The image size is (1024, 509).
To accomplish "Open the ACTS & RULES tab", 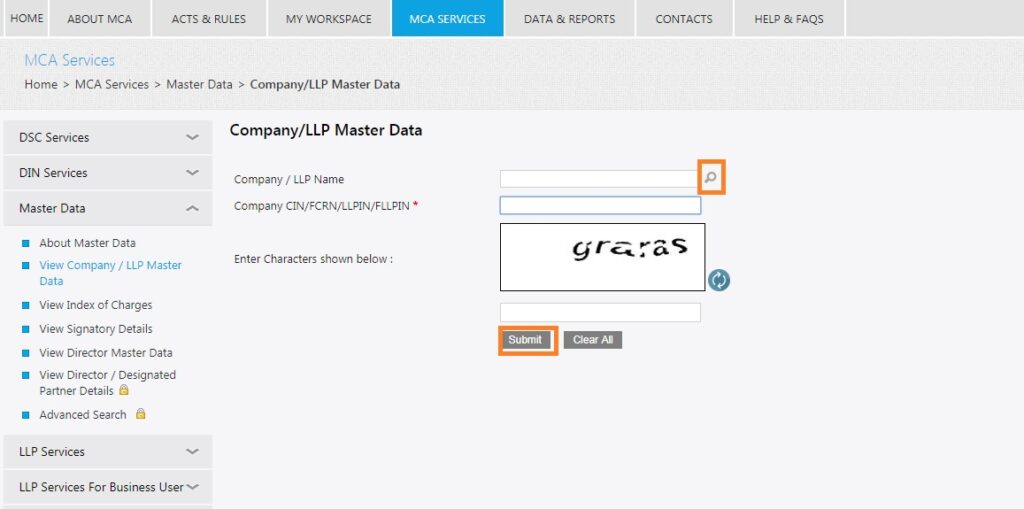I will coord(208,19).
